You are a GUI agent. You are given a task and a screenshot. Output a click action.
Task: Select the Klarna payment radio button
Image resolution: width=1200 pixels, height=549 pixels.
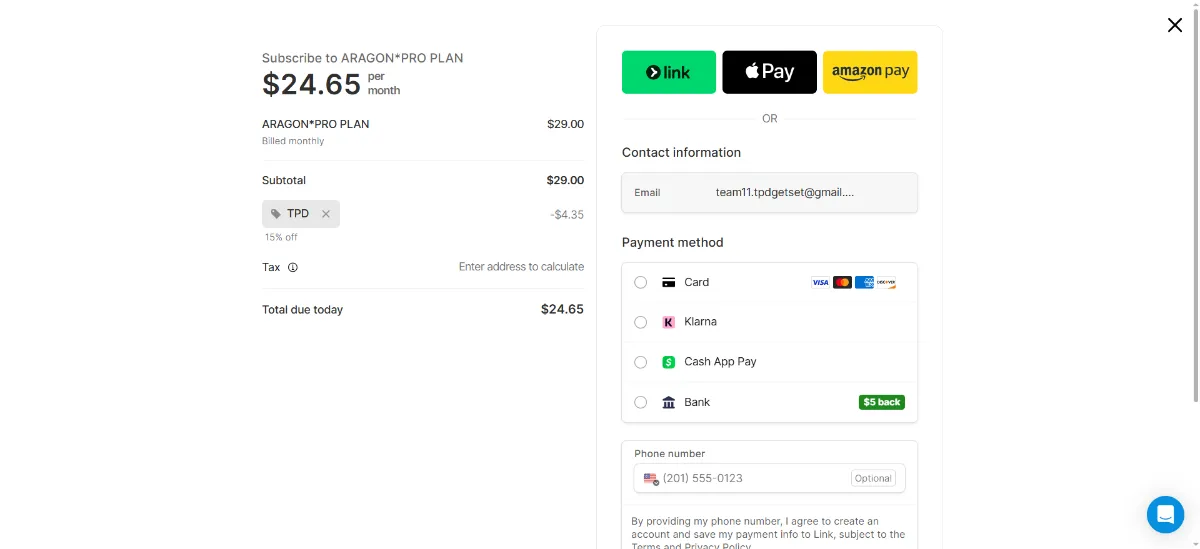point(641,322)
